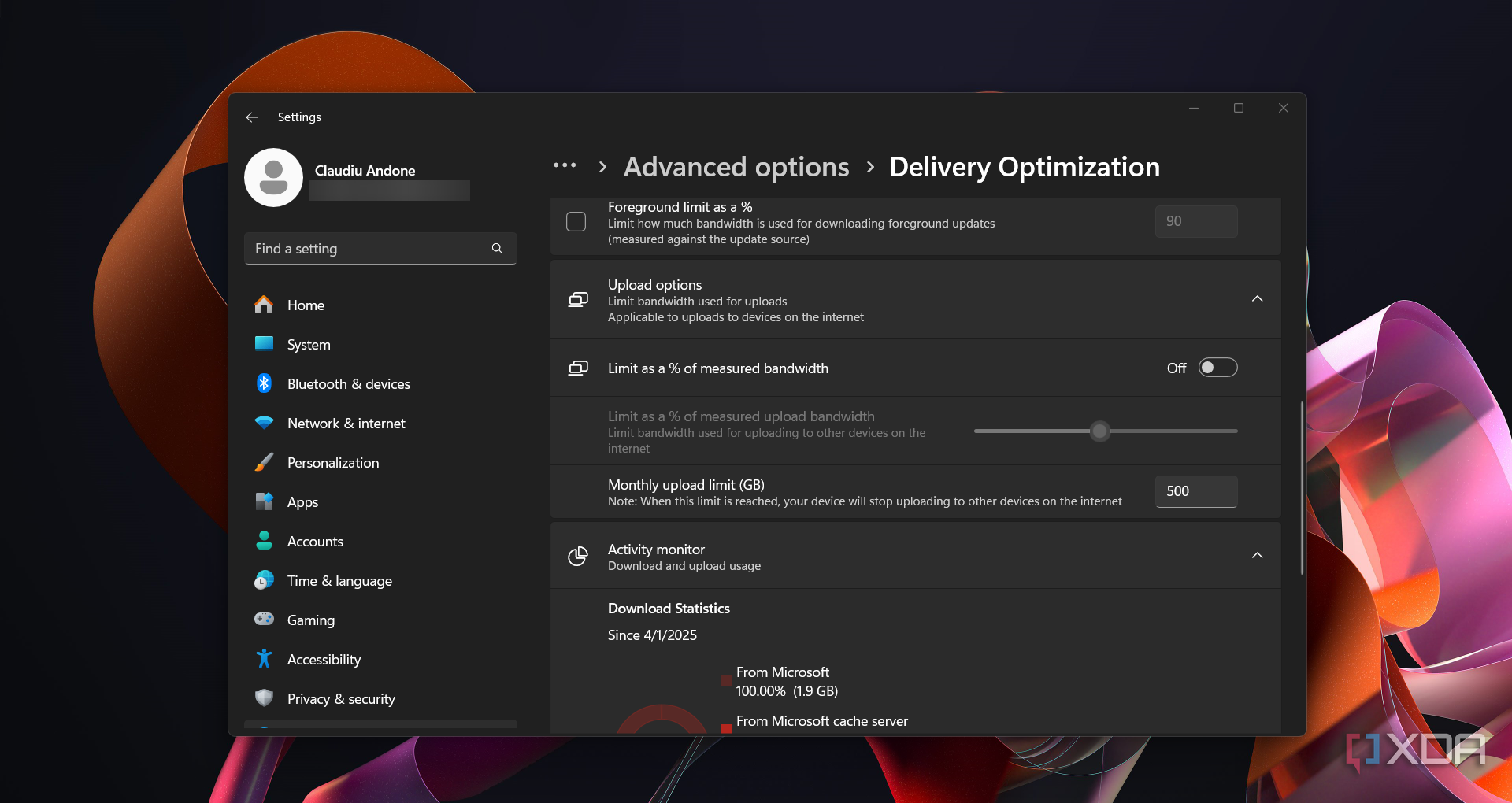Screen dimensions: 1512x803
Task: Click the "From Microsoft" legend label
Action: tap(783, 672)
